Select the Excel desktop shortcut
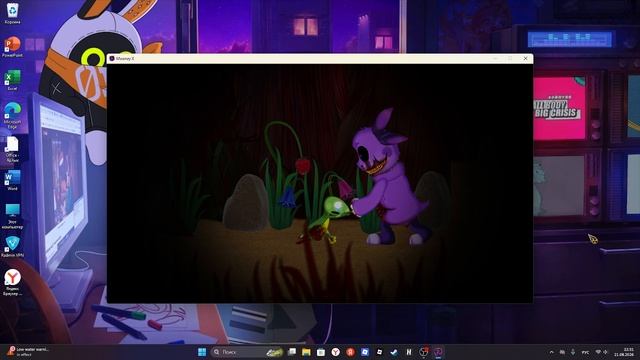The width and height of the screenshot is (640, 360). tap(12, 80)
